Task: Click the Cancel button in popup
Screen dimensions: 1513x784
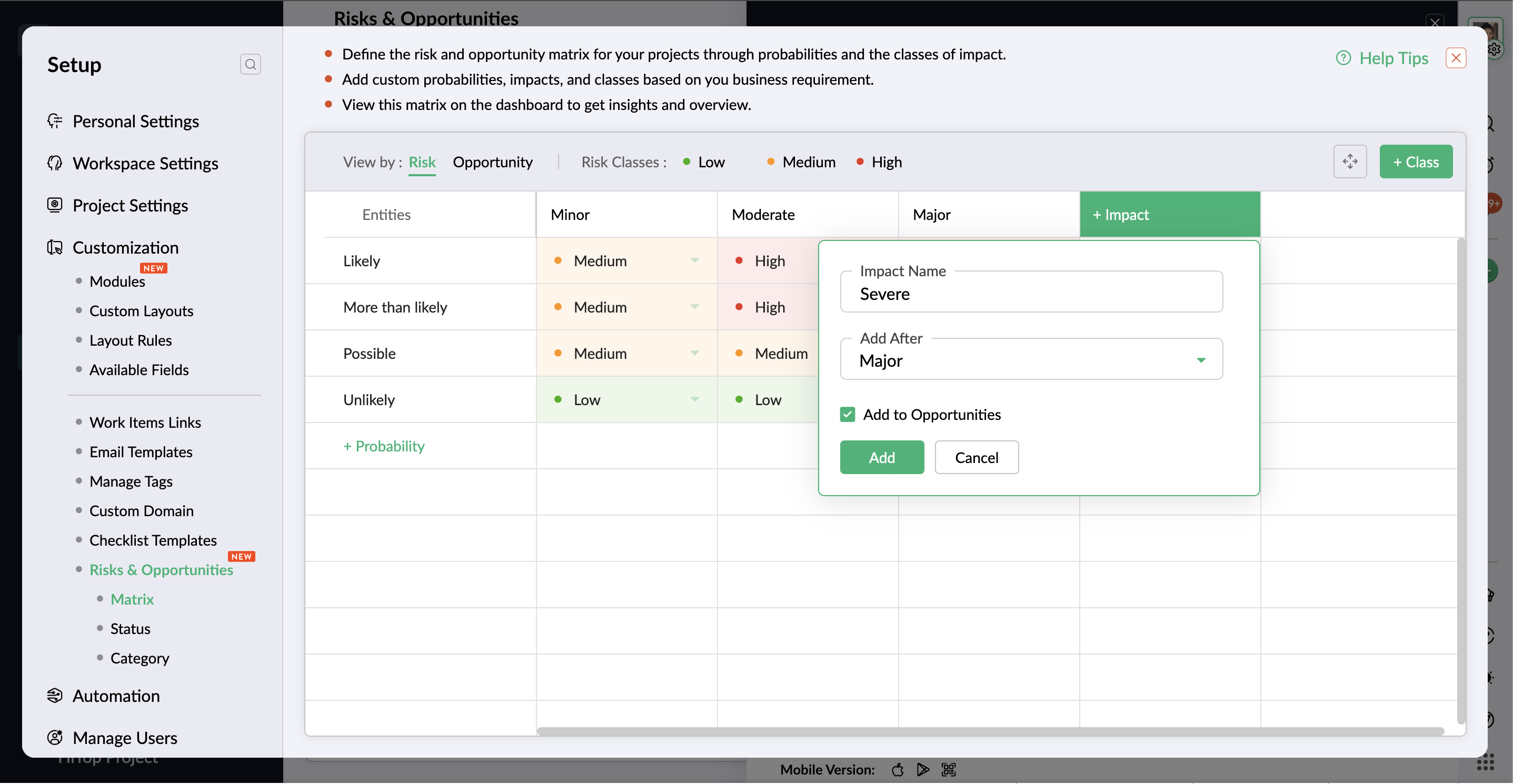Action: pyautogui.click(x=976, y=457)
